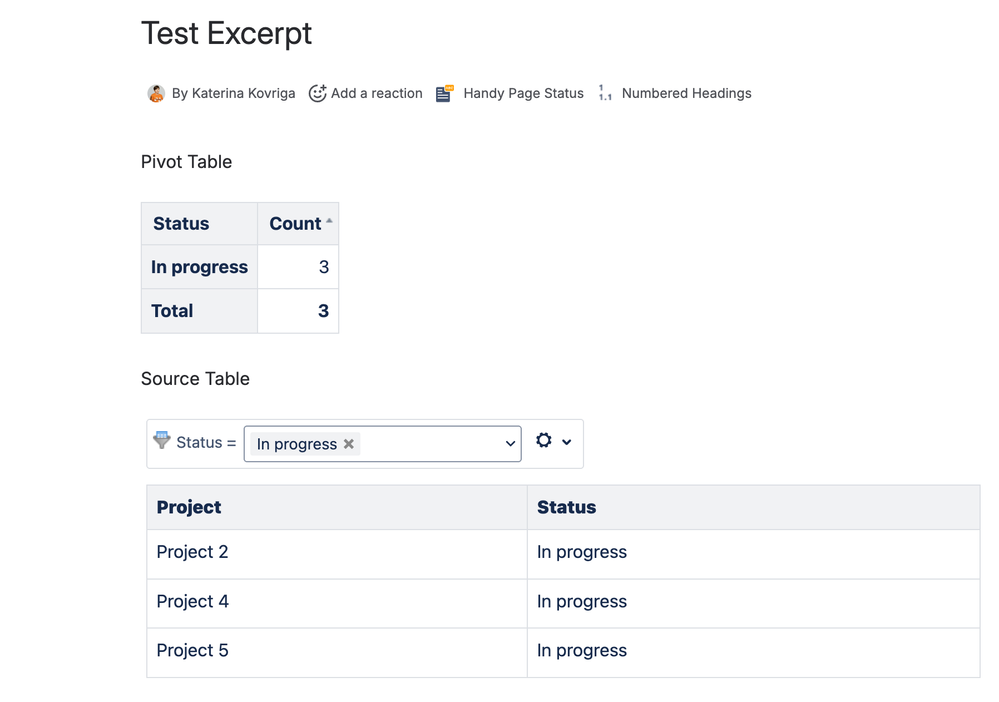Select the Project 4 cell
The image size is (999, 702).
pyautogui.click(x=193, y=602)
